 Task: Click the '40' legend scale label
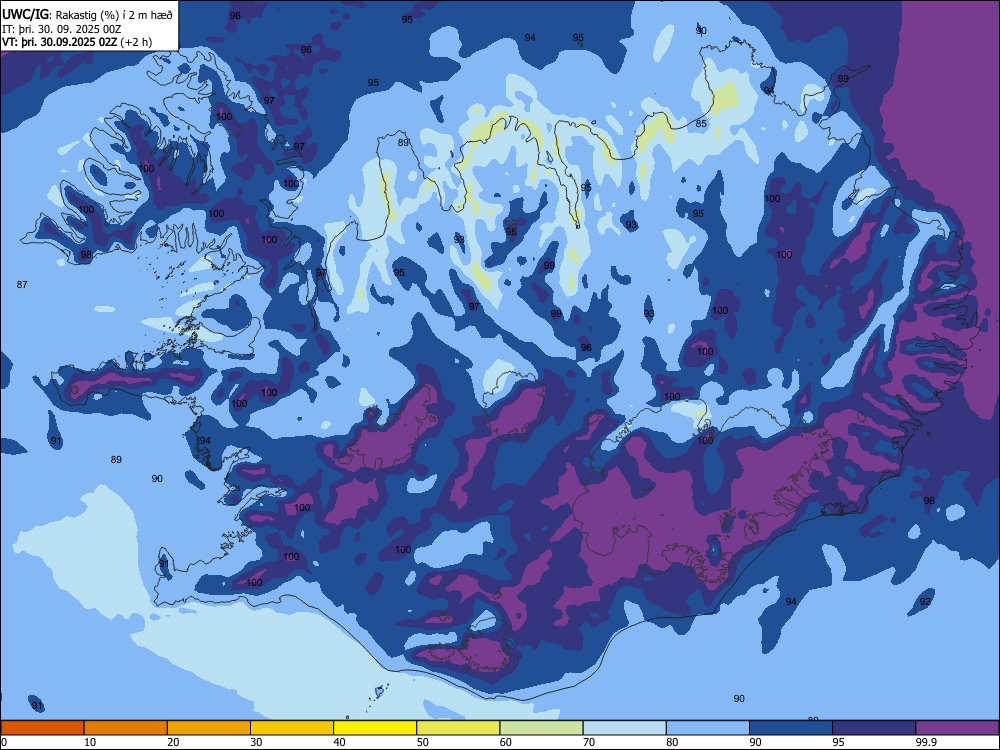[339, 742]
